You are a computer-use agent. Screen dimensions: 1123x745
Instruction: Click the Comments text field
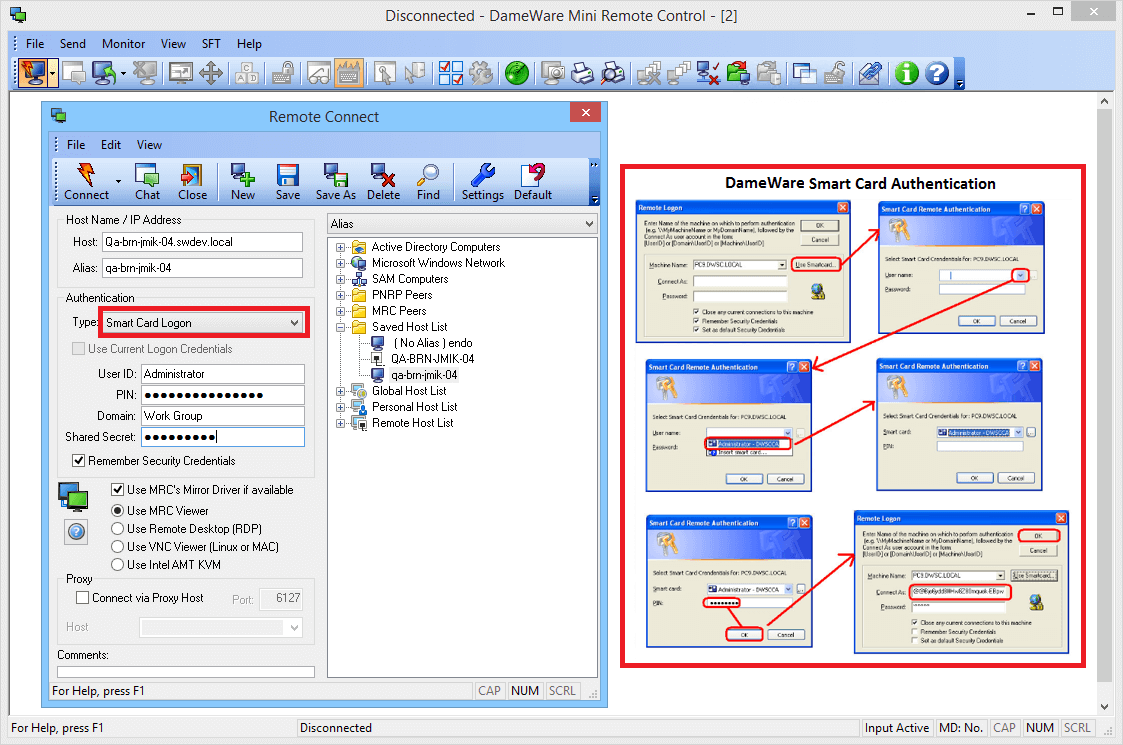click(185, 672)
